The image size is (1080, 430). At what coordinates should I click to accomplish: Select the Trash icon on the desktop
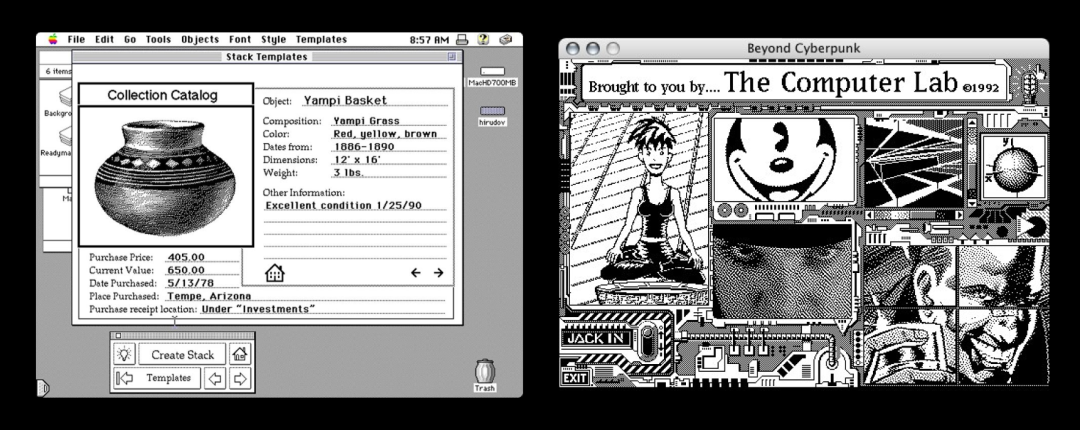click(485, 375)
